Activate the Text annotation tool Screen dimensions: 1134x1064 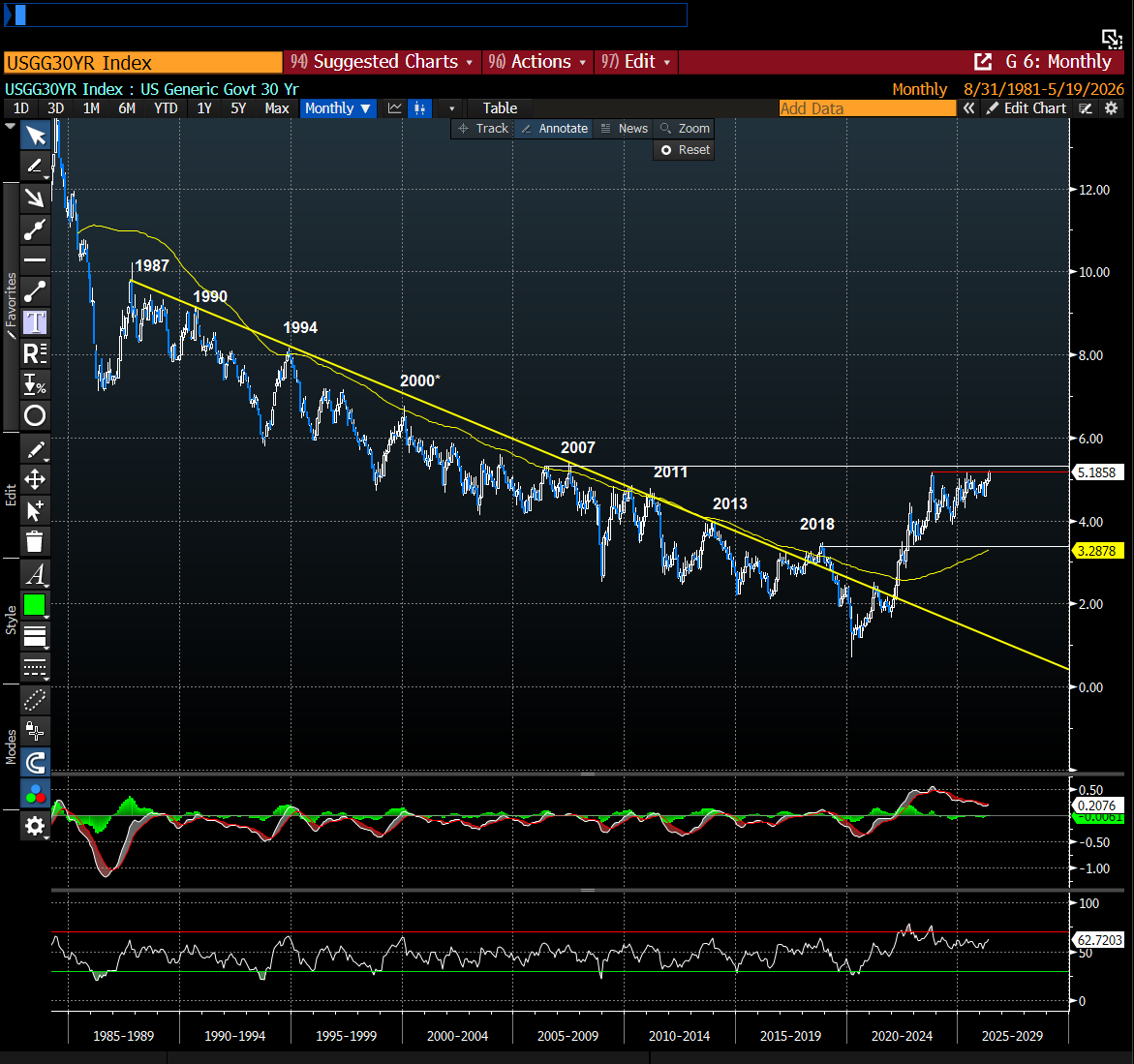(x=35, y=322)
